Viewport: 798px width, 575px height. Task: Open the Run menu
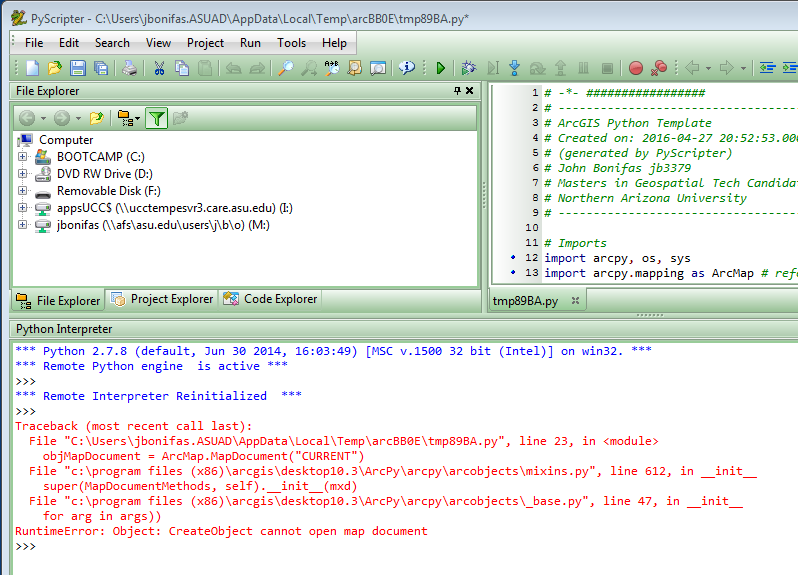(x=250, y=43)
